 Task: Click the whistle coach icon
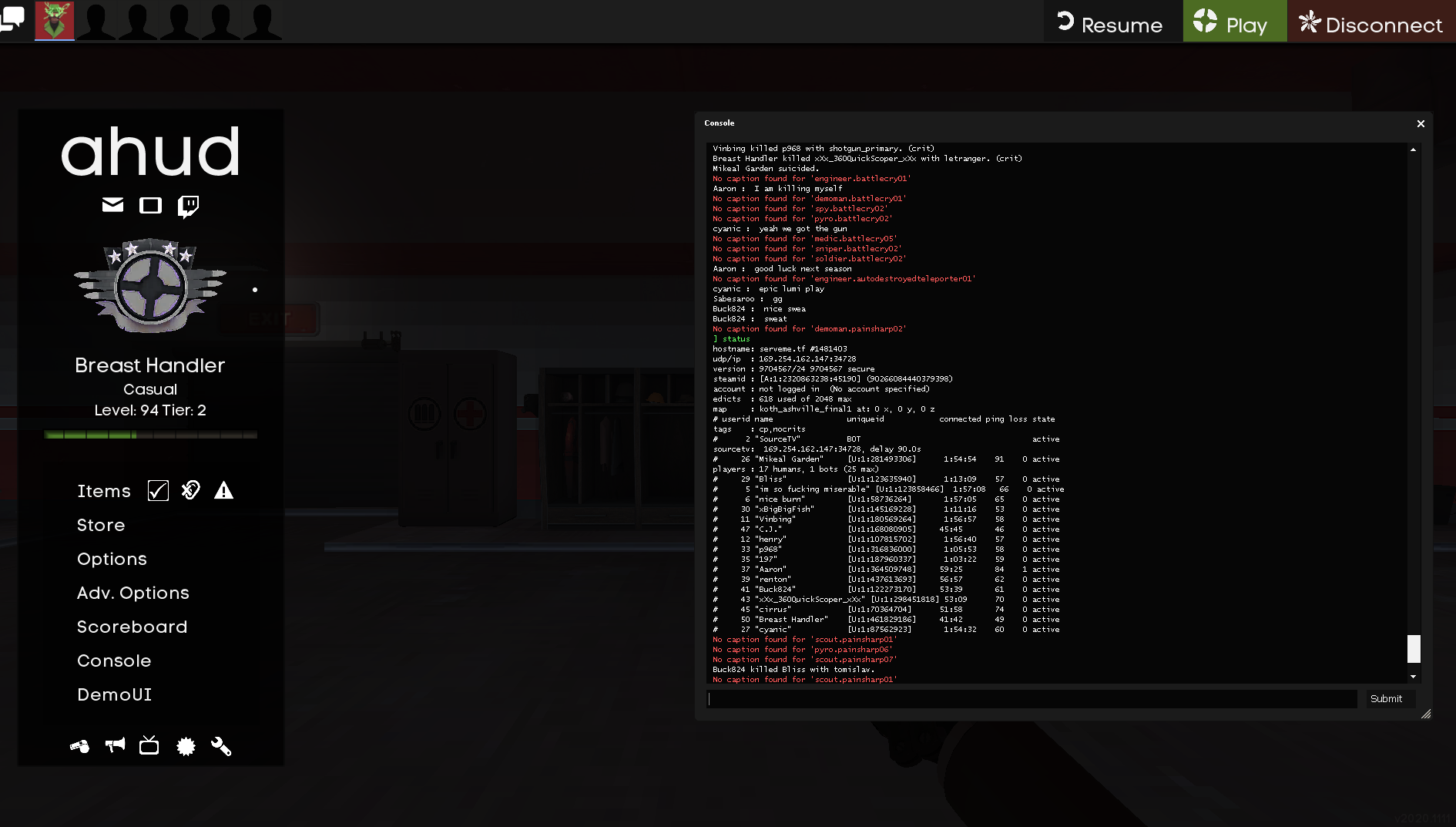(79, 746)
